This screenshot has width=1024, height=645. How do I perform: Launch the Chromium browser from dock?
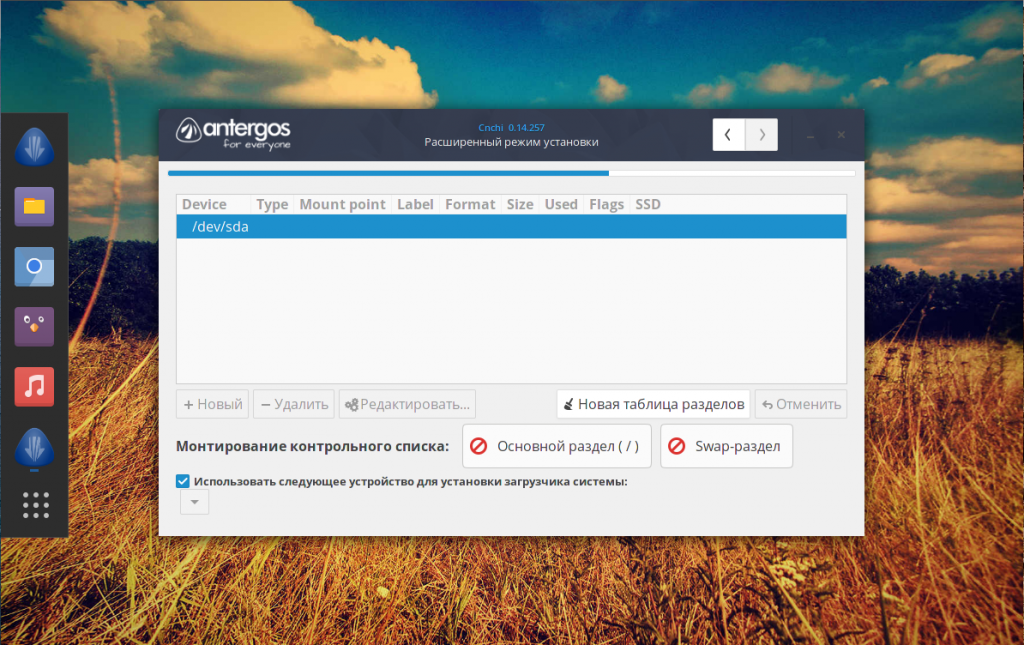point(34,266)
